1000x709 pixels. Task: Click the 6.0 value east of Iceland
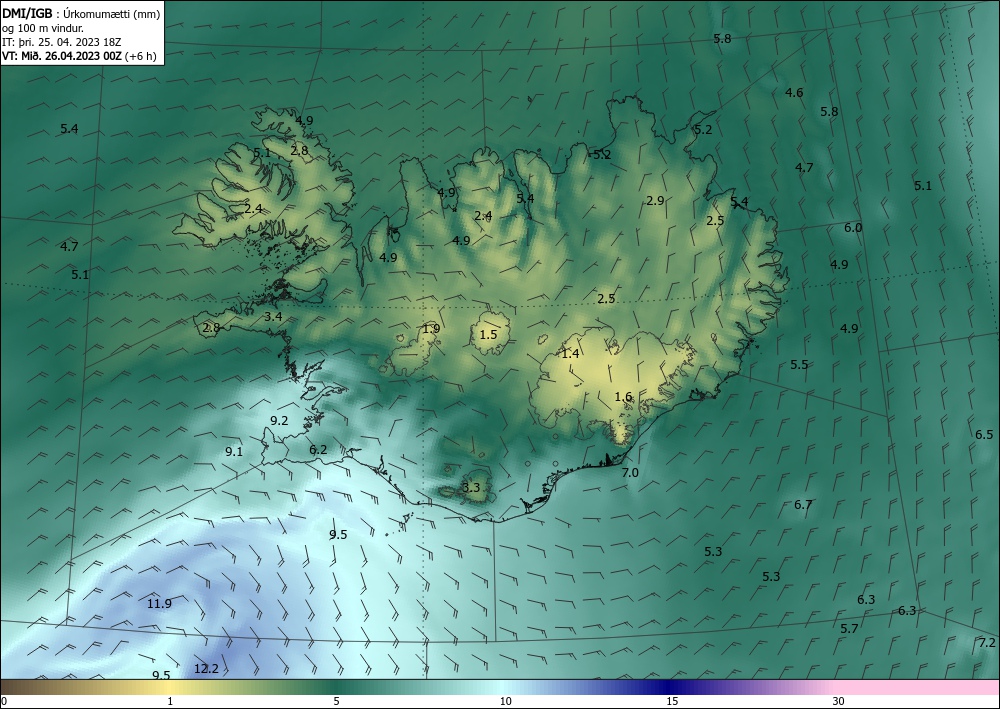tap(853, 228)
